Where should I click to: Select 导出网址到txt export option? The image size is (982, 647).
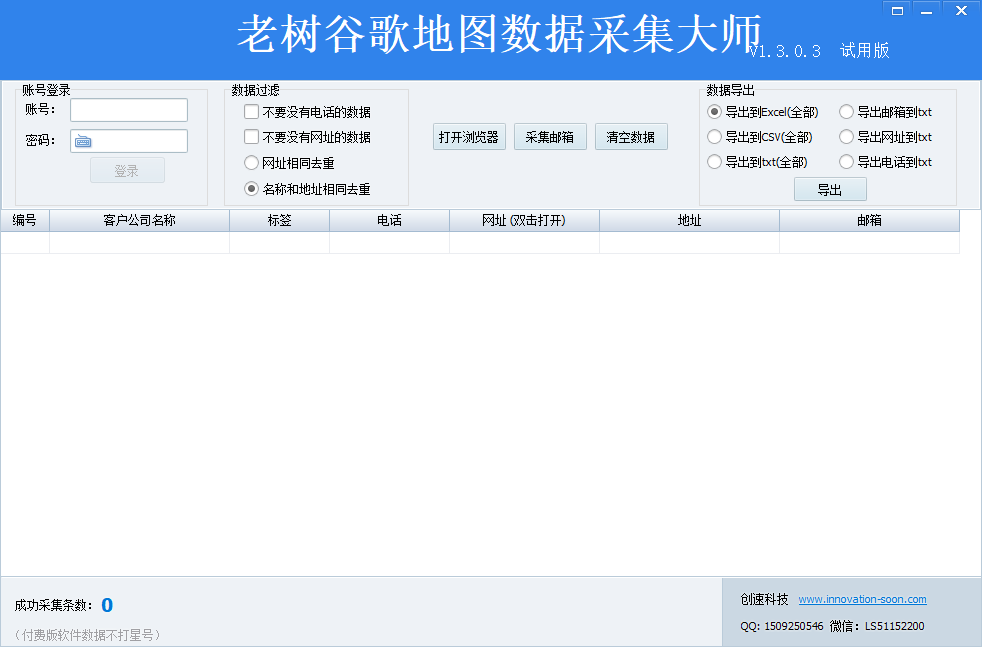click(847, 137)
